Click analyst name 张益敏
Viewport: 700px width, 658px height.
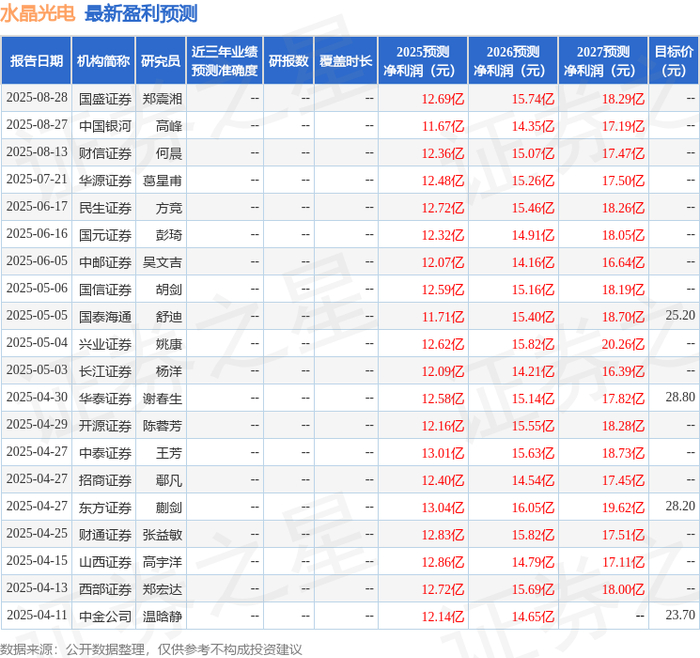[162, 534]
